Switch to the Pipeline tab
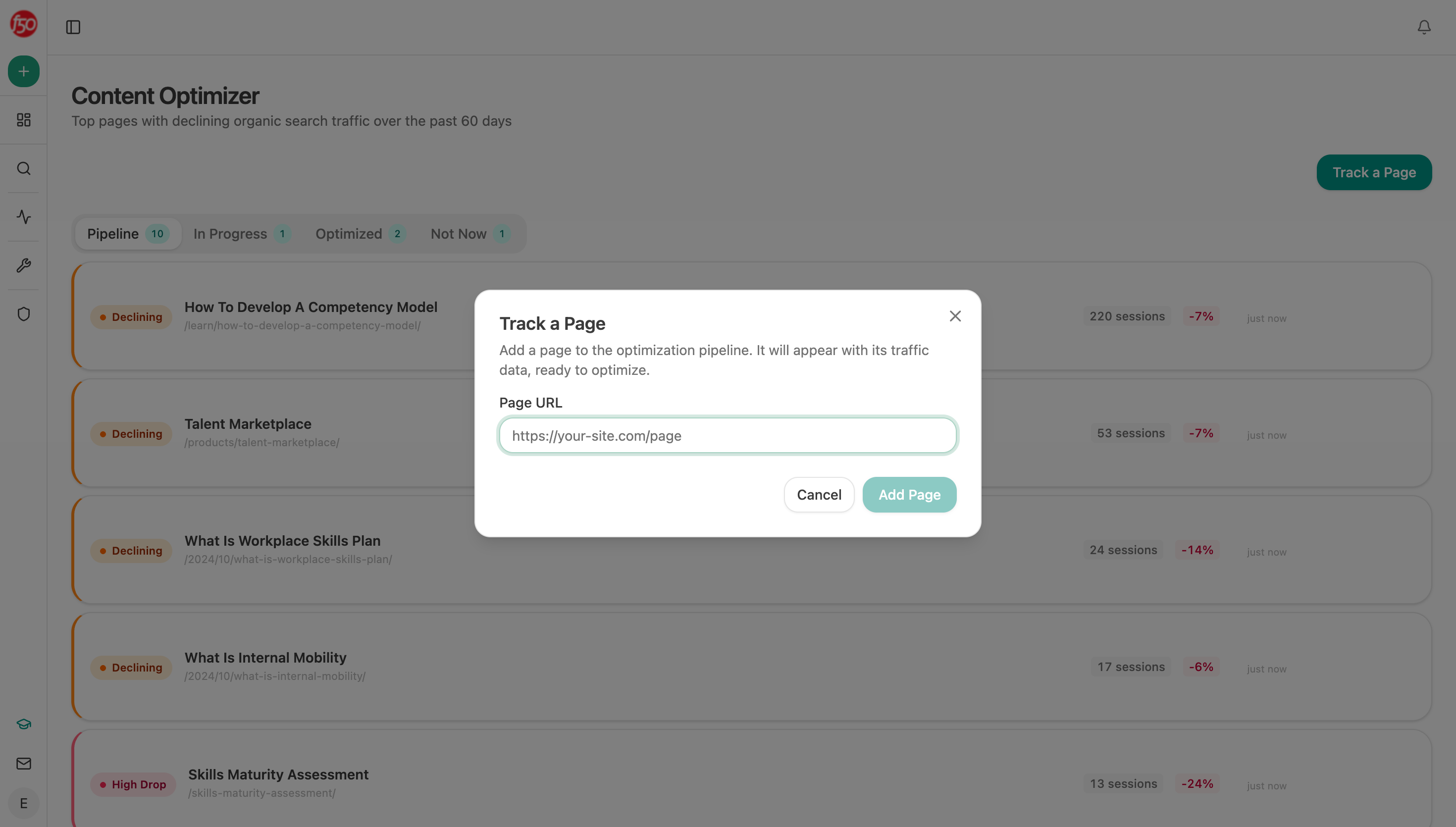Screen dimensions: 1456x827 click(x=128, y=234)
